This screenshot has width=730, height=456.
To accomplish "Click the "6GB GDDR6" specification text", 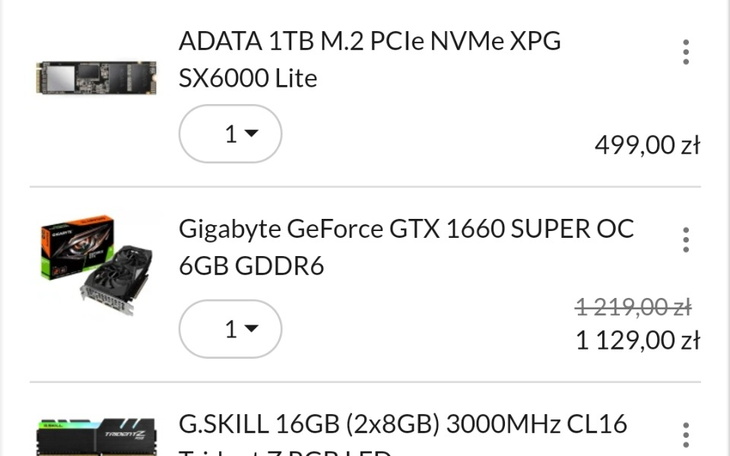I will pos(251,266).
